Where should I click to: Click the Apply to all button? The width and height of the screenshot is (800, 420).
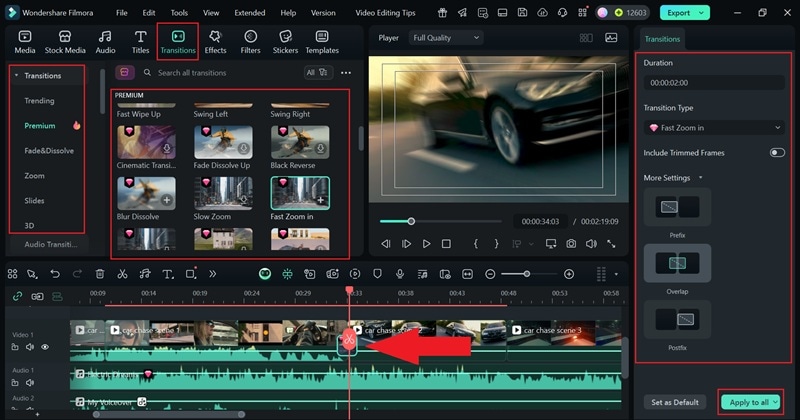[750, 402]
